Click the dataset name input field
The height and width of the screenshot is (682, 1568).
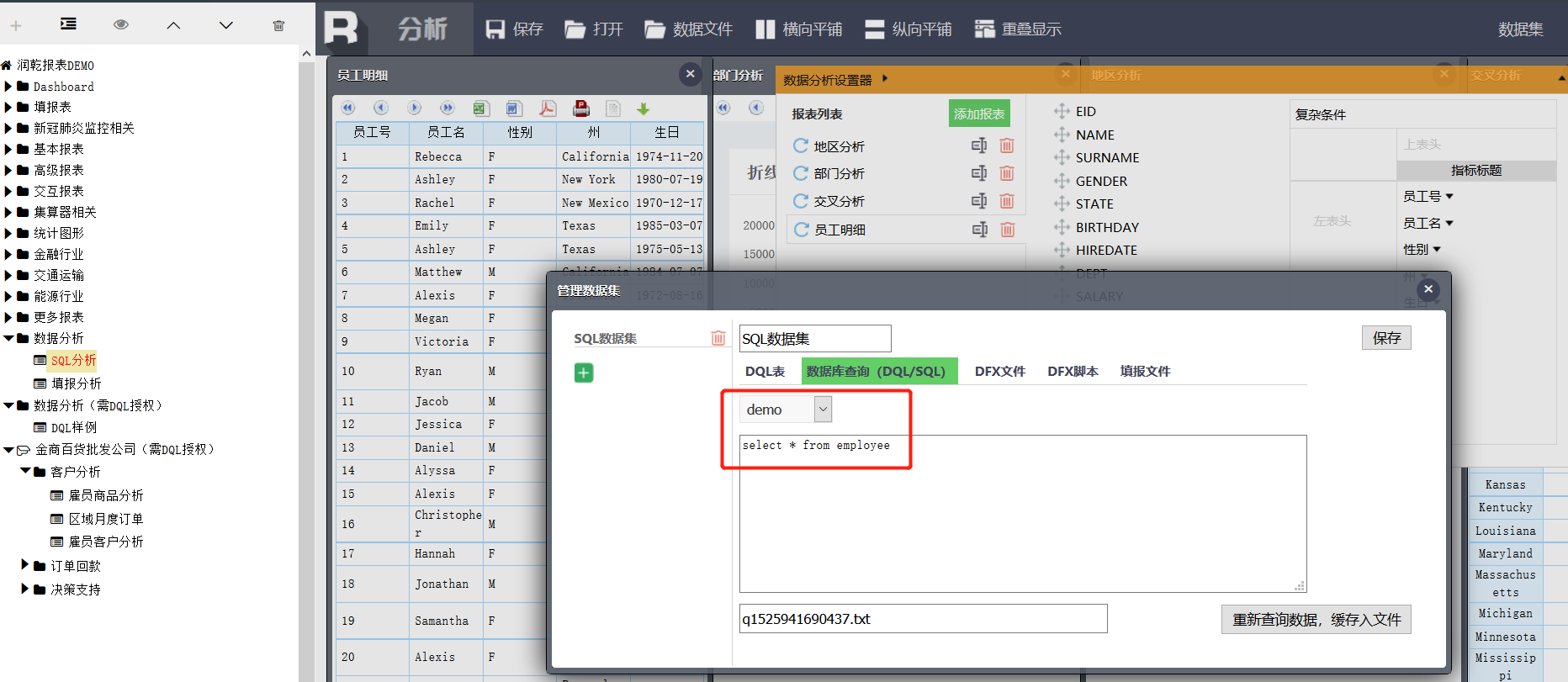(x=815, y=339)
